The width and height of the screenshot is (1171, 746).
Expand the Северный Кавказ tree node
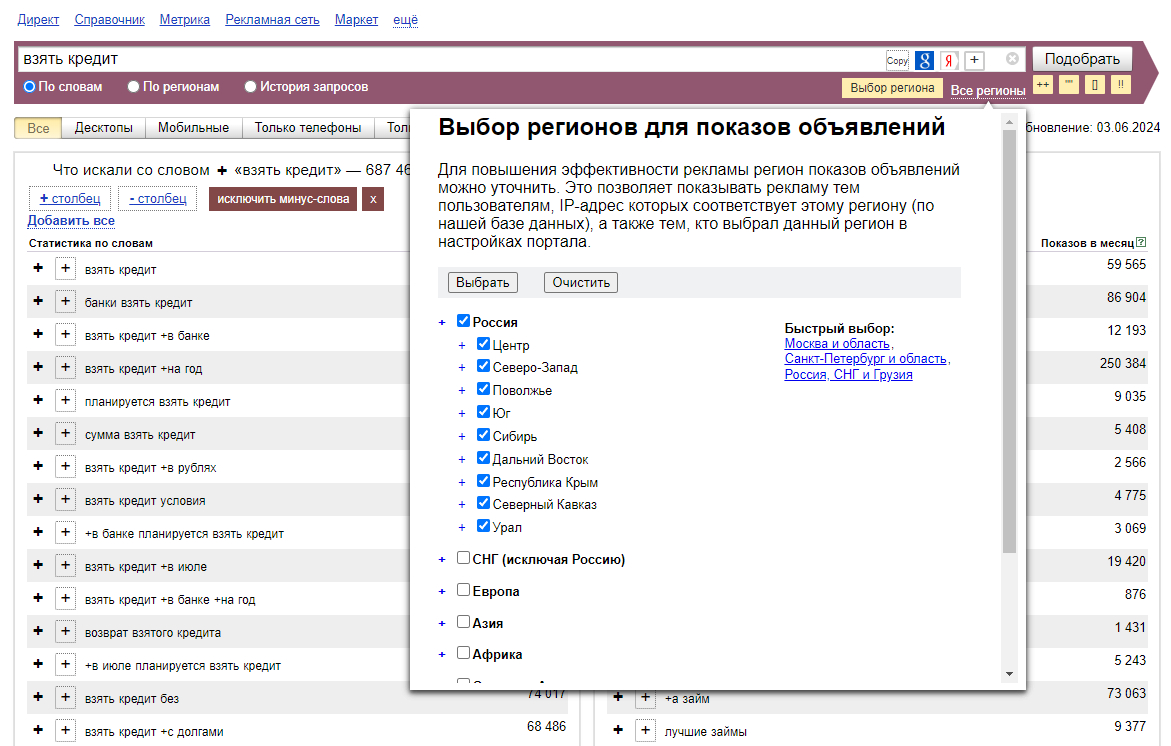[462, 505]
